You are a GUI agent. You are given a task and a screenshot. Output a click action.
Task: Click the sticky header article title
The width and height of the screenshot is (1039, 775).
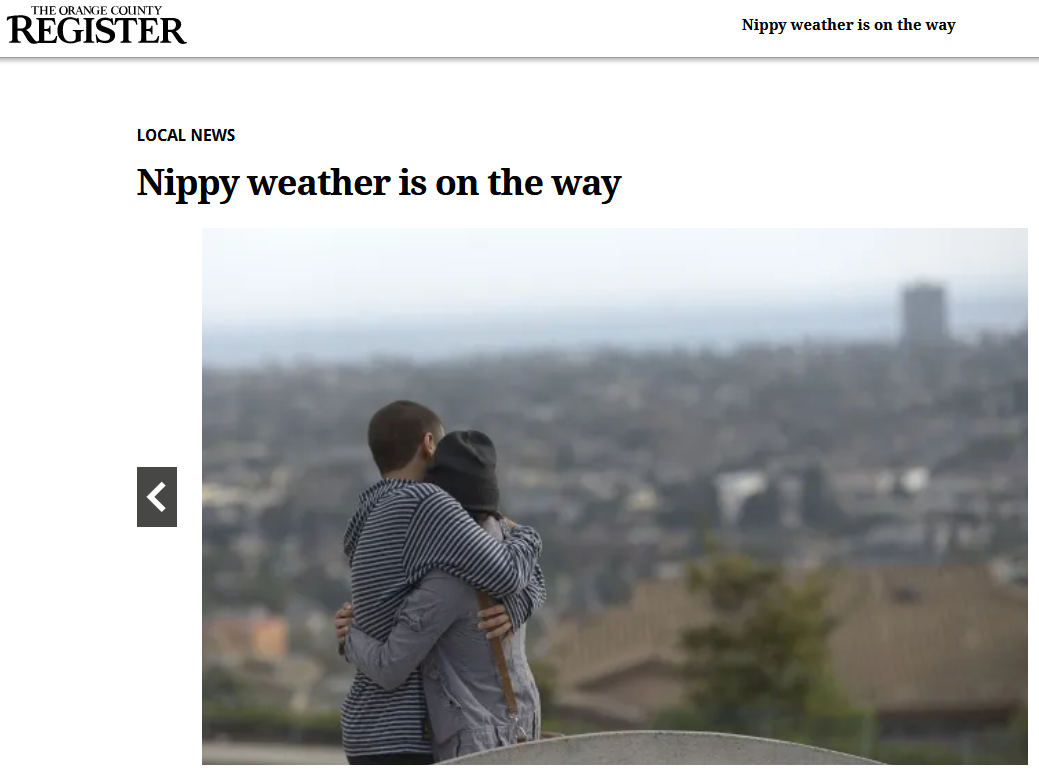point(848,25)
